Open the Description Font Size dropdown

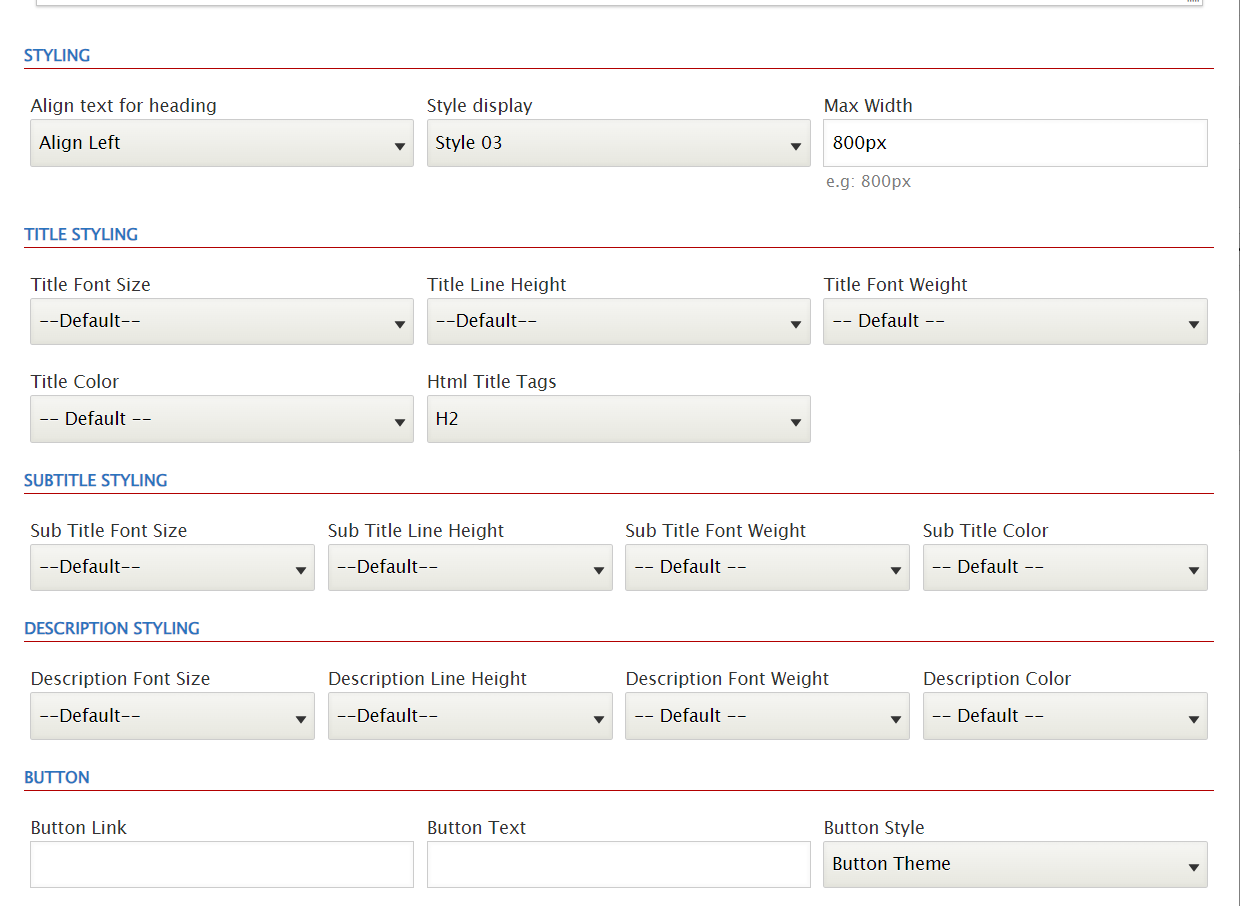click(x=172, y=716)
